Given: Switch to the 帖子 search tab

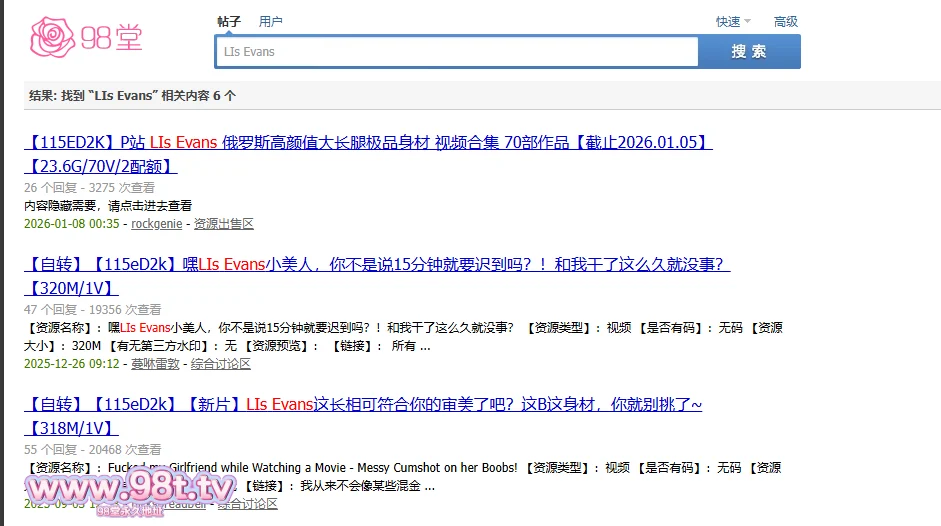Looking at the screenshot, I should point(229,21).
